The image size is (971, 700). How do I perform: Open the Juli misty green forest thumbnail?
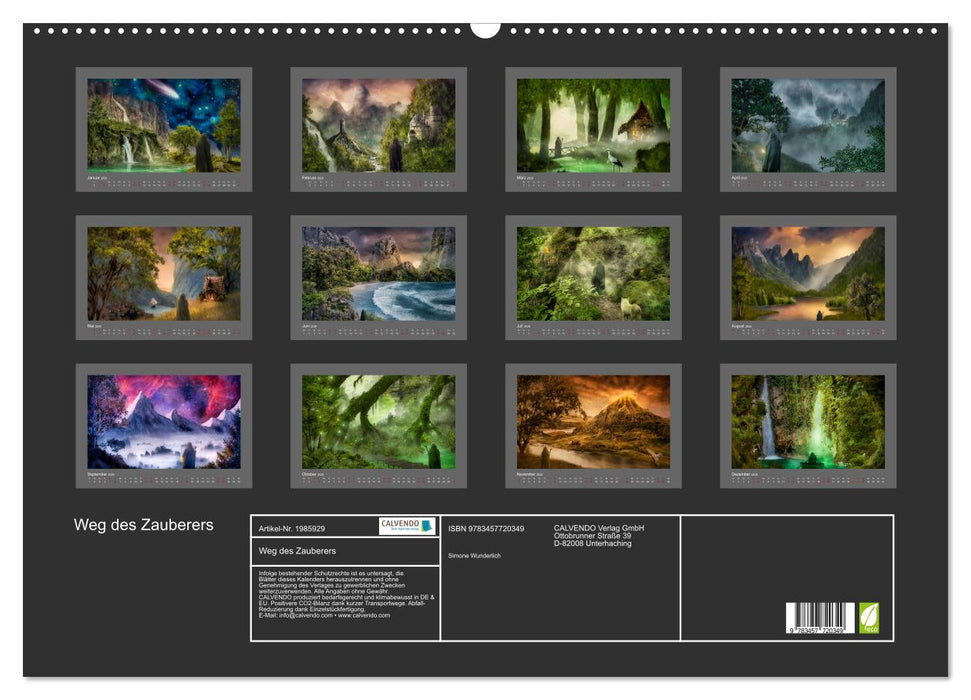(593, 274)
